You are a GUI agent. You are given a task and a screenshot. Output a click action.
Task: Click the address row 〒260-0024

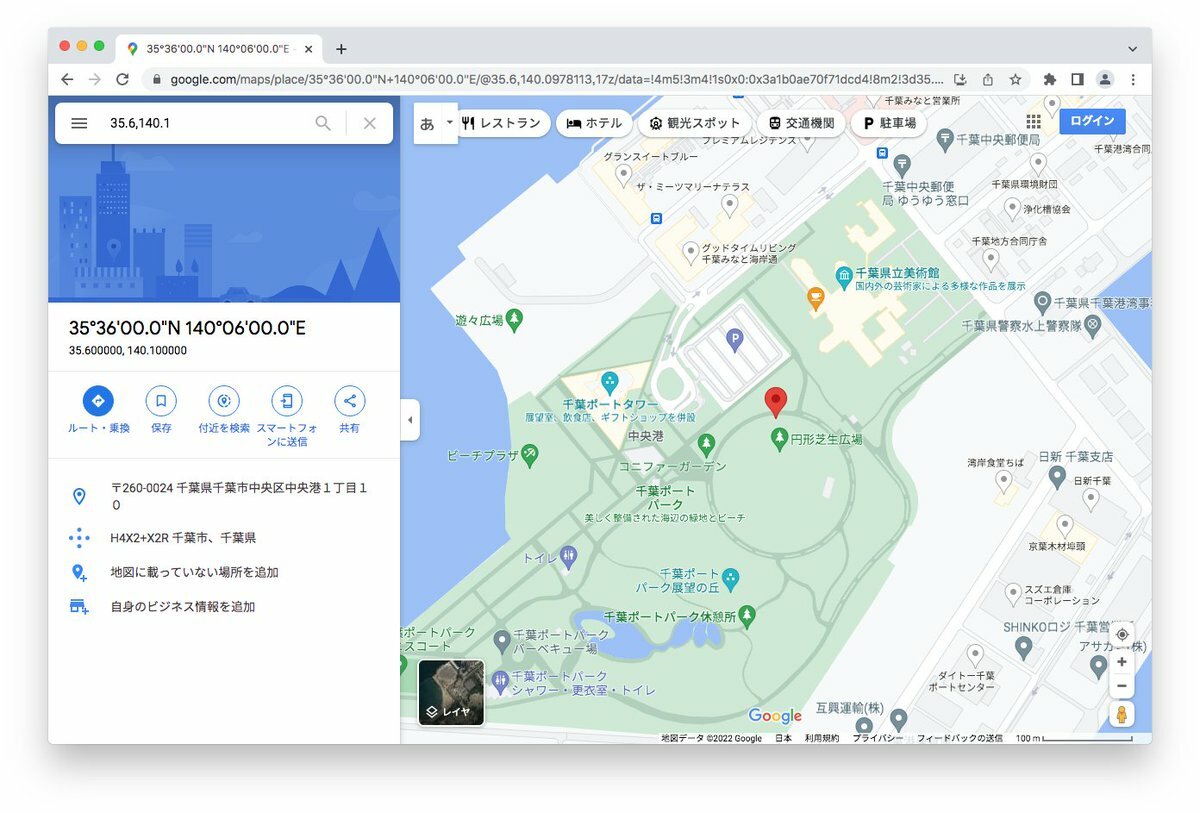224,496
